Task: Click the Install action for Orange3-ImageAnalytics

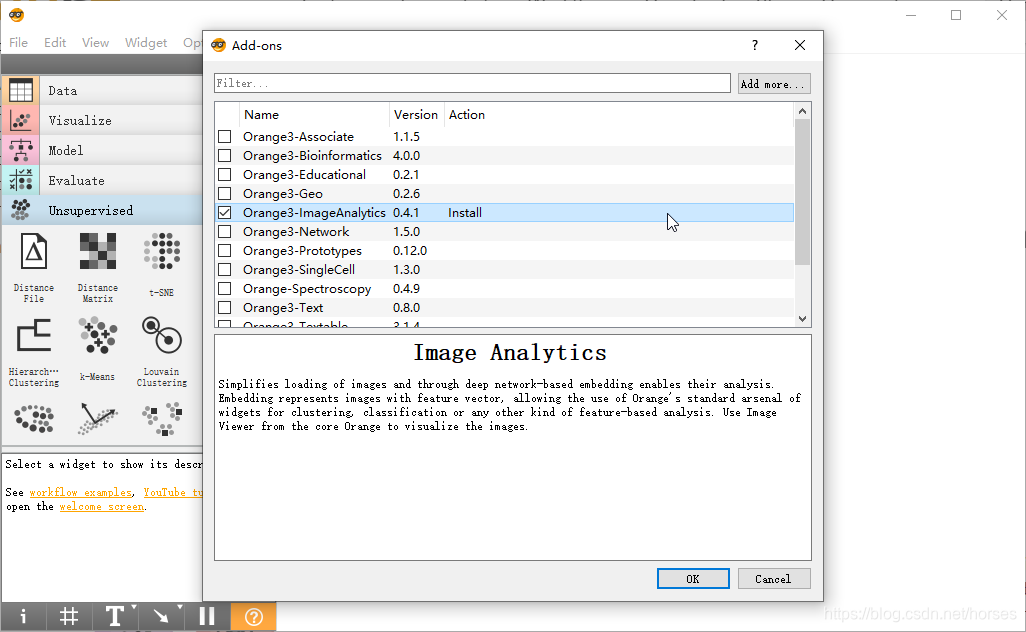Action: [465, 213]
